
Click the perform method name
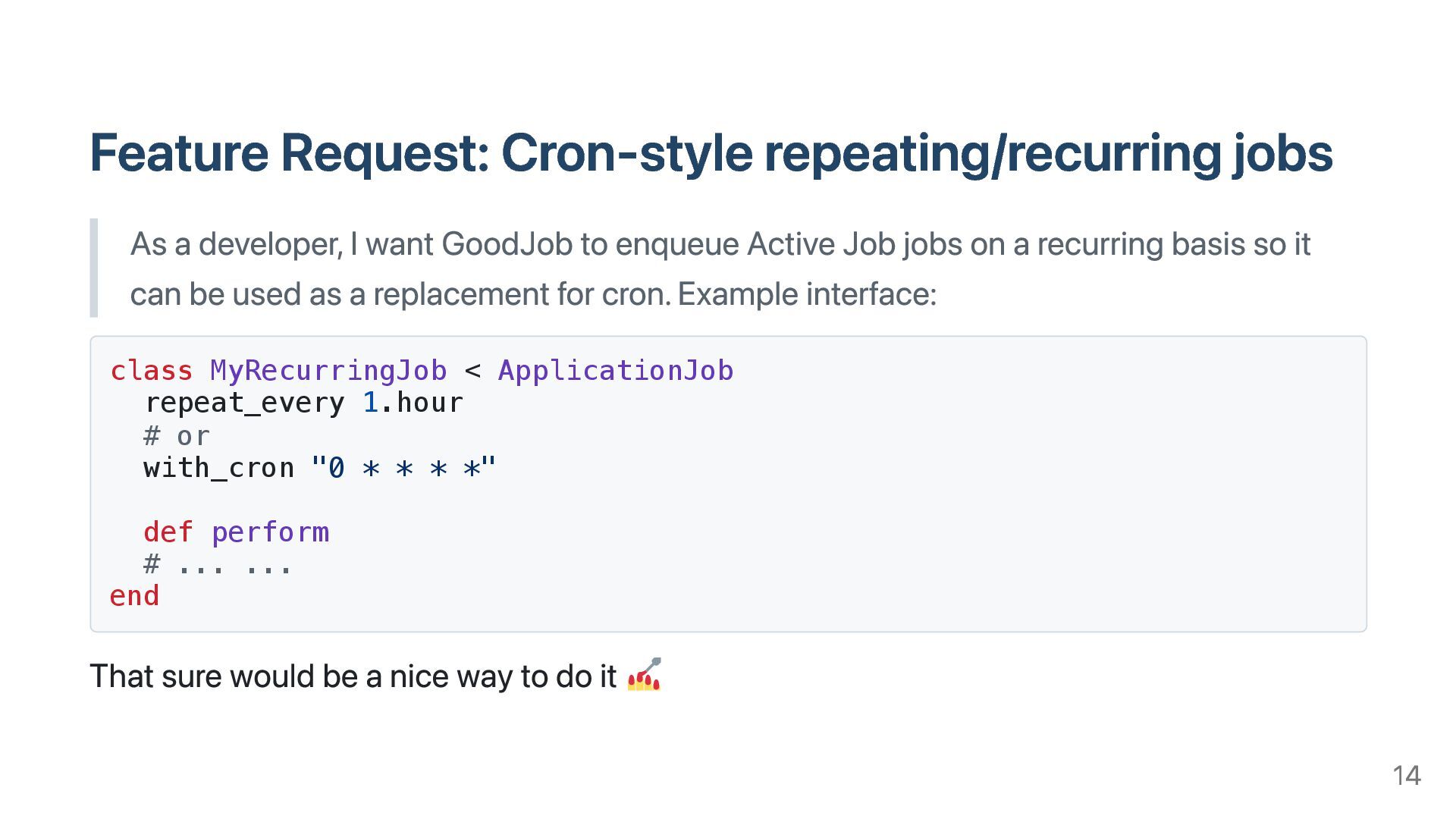(270, 532)
